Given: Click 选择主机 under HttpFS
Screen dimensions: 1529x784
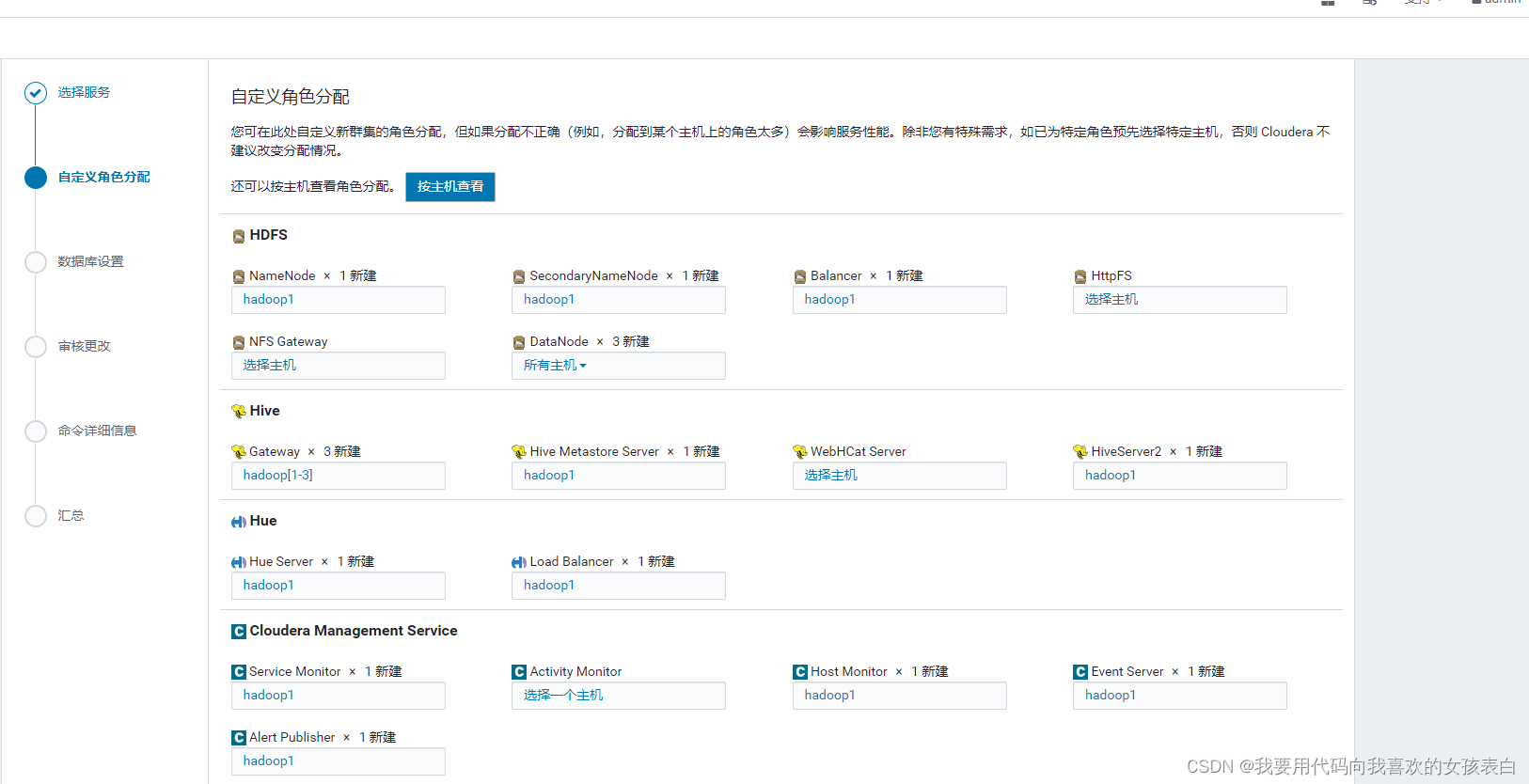Looking at the screenshot, I should 1111,300.
